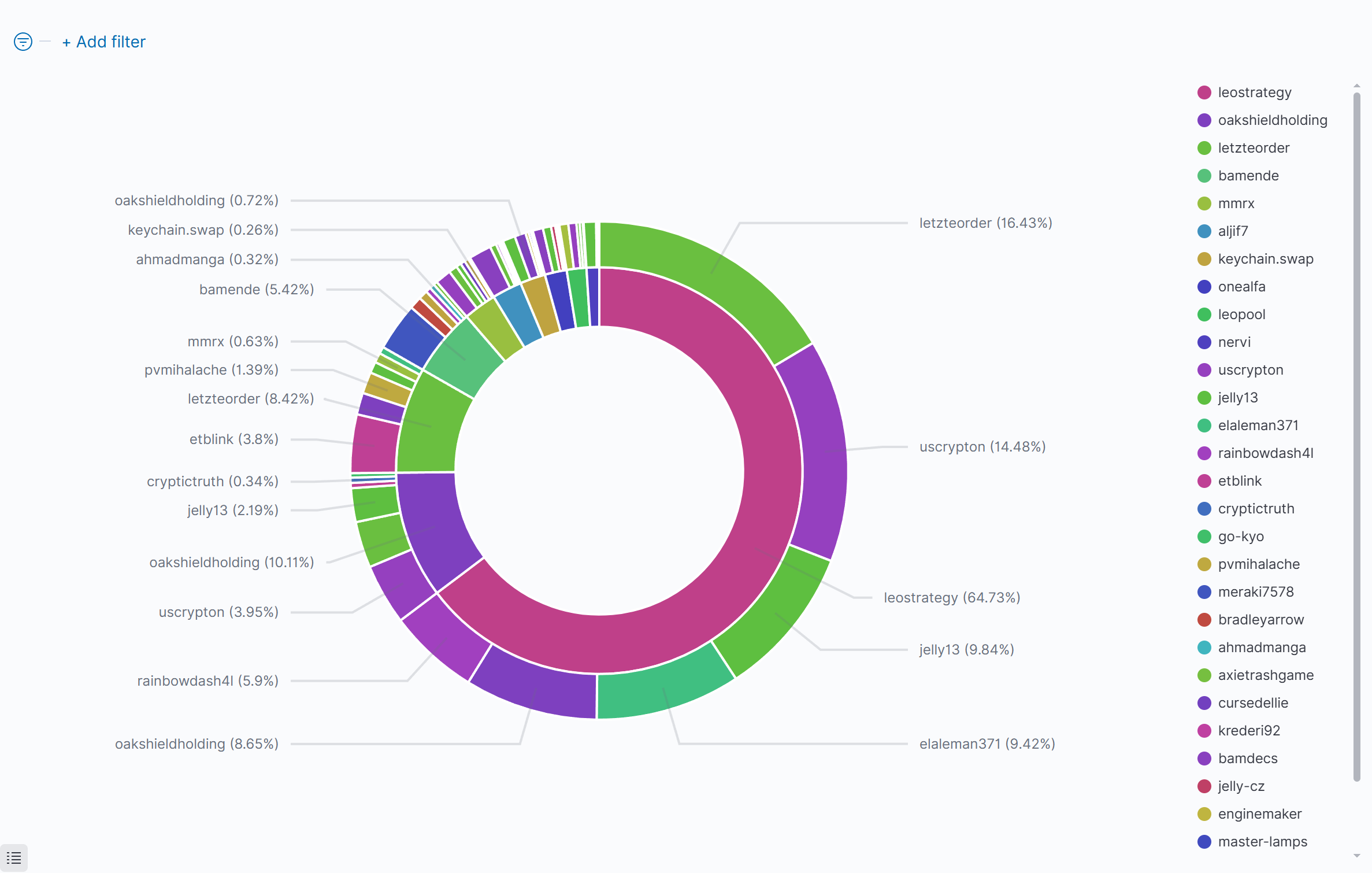Click bradleyarrow legend color dot

(x=1204, y=620)
